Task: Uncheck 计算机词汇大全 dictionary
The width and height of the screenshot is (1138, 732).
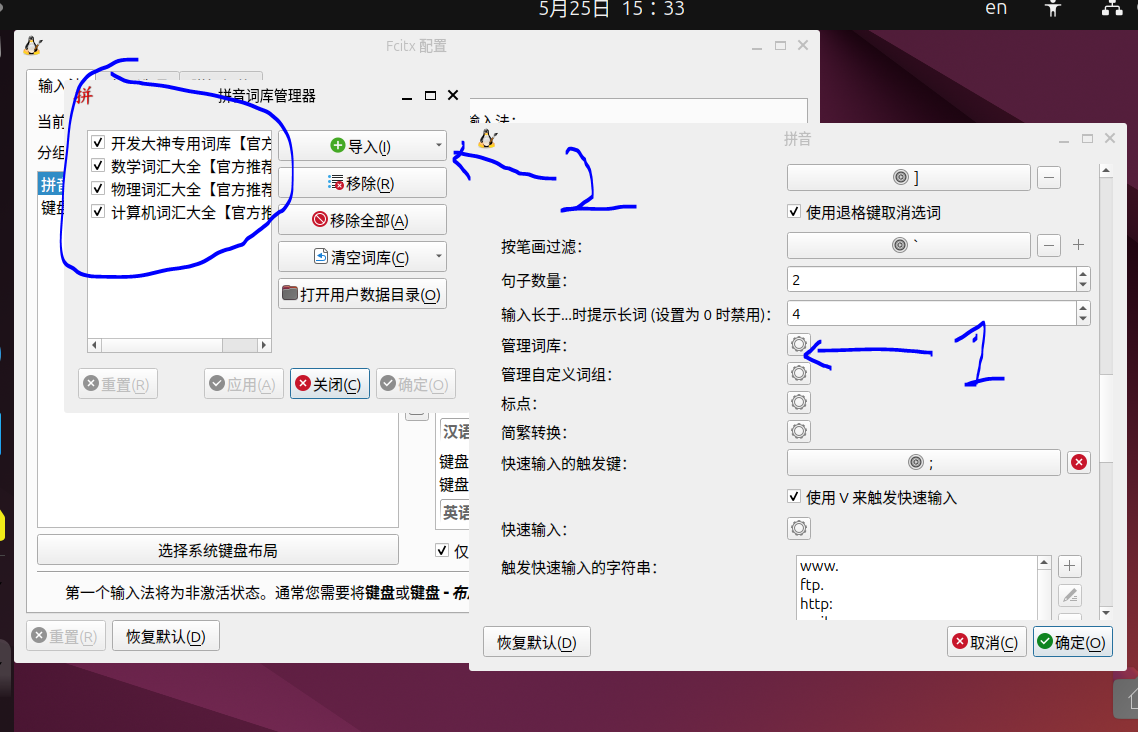Action: pos(98,212)
